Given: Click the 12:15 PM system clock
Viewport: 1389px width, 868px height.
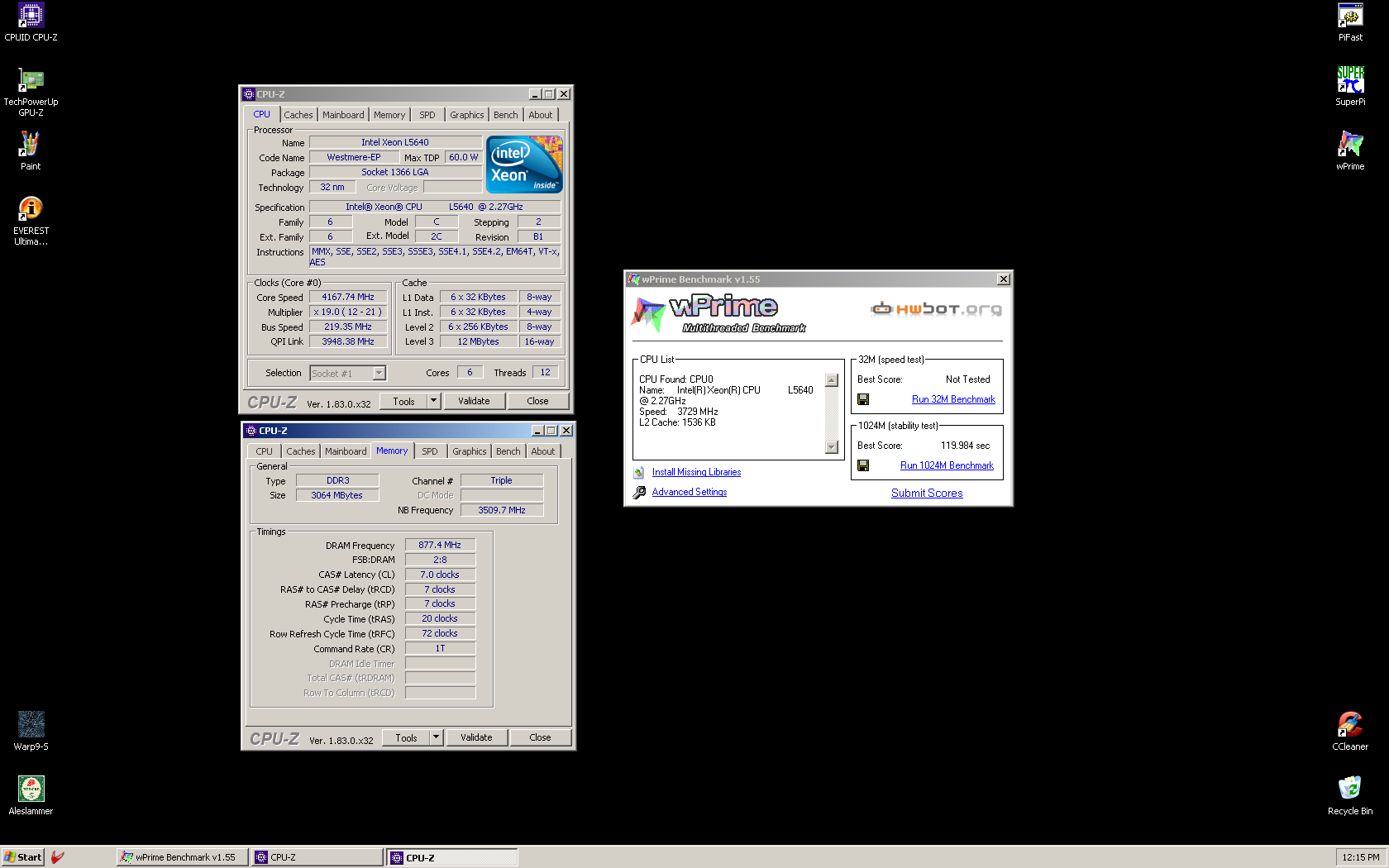Looking at the screenshot, I should click(1361, 857).
